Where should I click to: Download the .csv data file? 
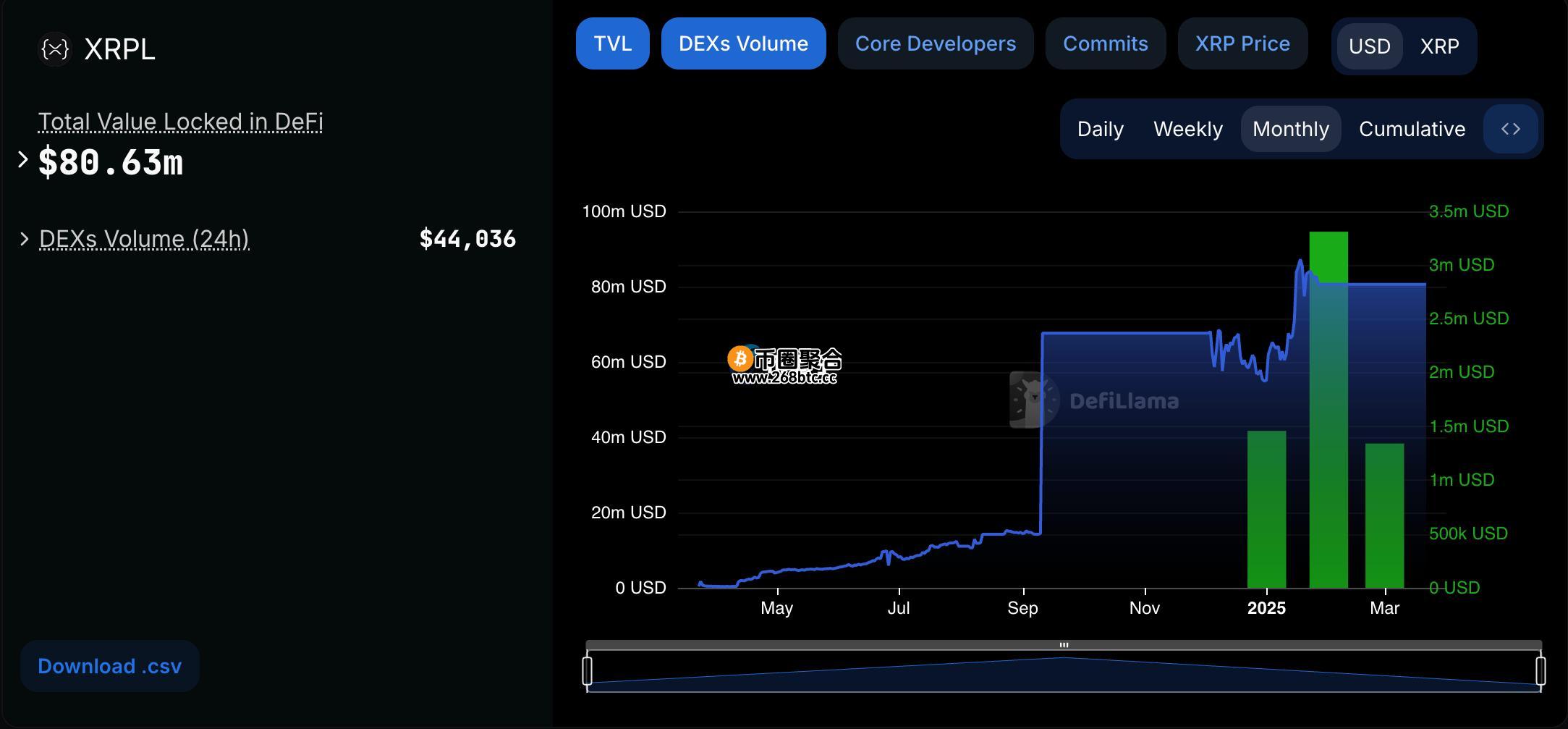tap(110, 666)
